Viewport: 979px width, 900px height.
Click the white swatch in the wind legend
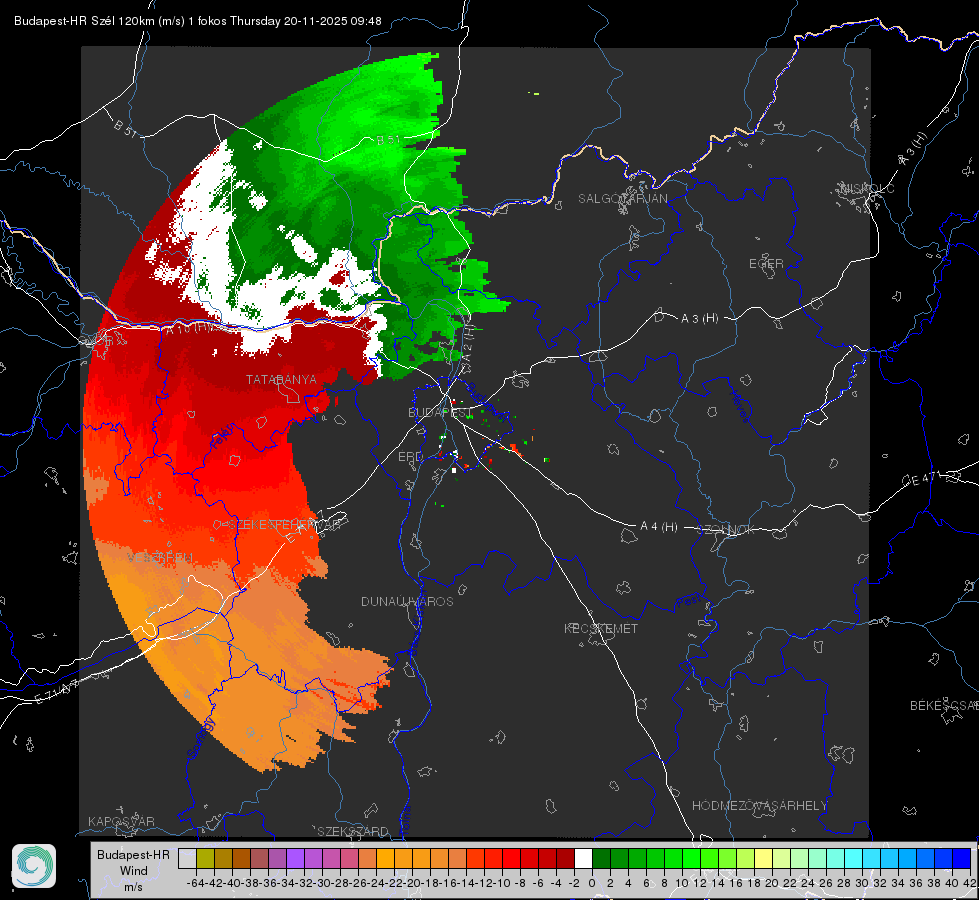coord(583,858)
